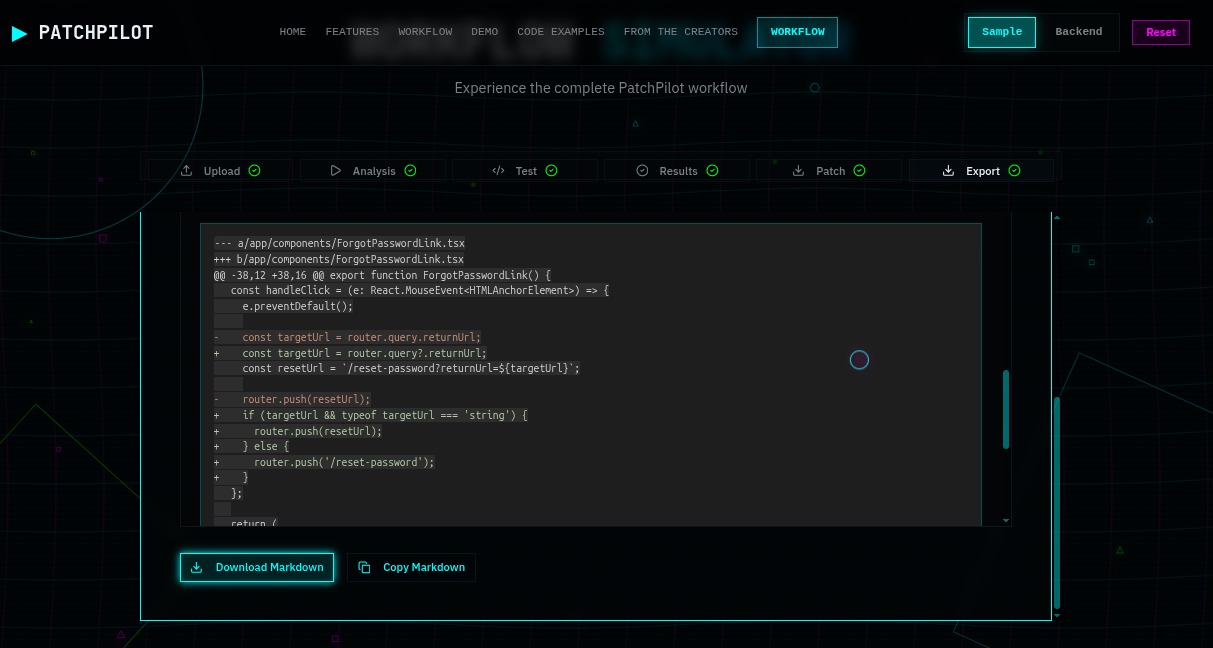The image size is (1213, 648).
Task: Click the outer panel scrollbar thumb
Action: 1057,502
